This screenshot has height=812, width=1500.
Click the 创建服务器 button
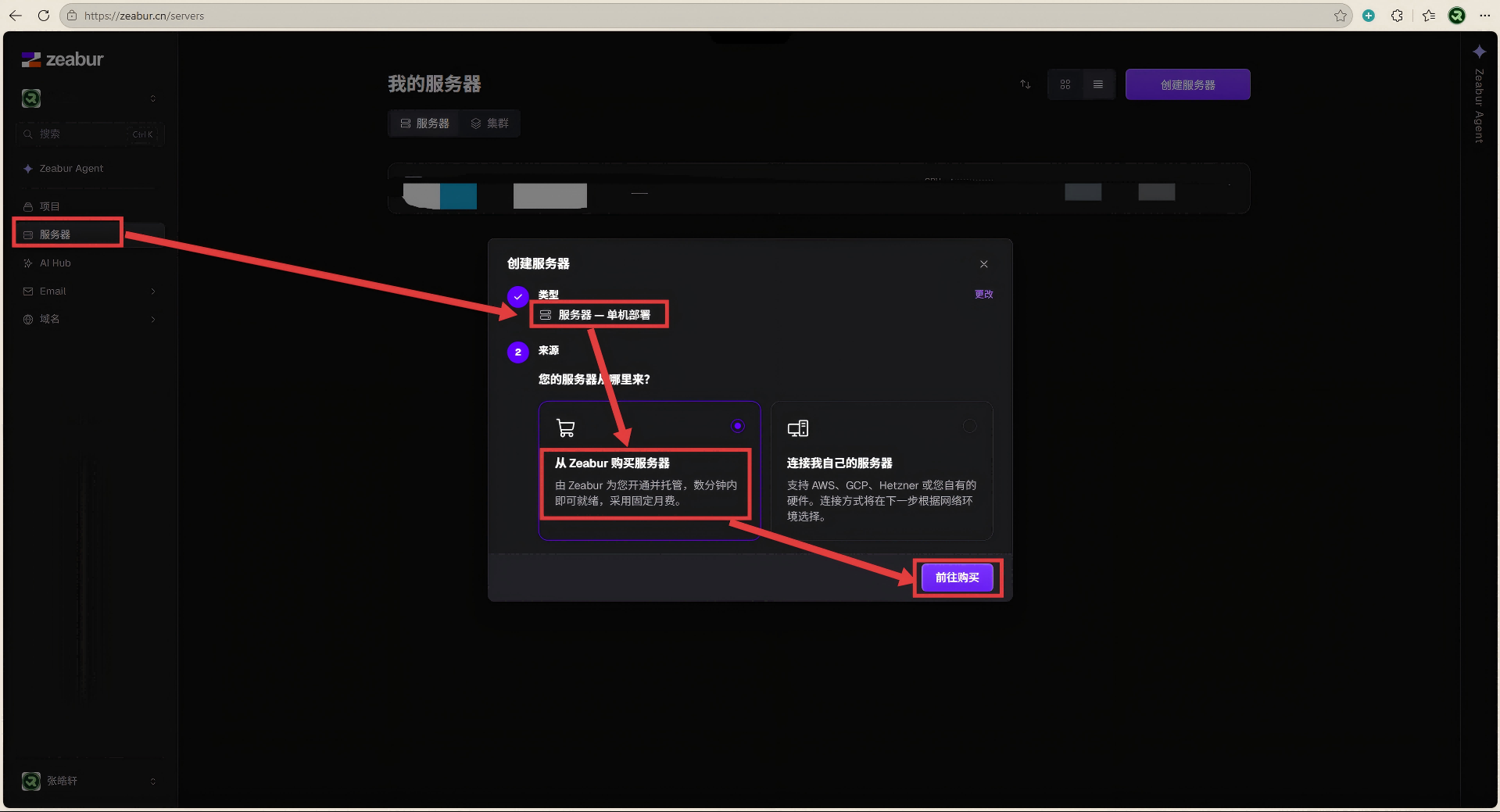(1187, 84)
